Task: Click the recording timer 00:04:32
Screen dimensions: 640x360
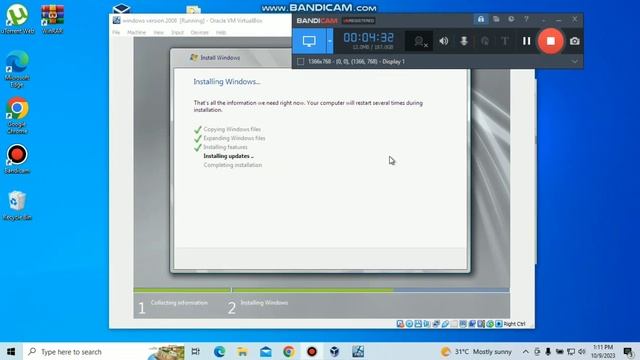Action: (x=369, y=38)
